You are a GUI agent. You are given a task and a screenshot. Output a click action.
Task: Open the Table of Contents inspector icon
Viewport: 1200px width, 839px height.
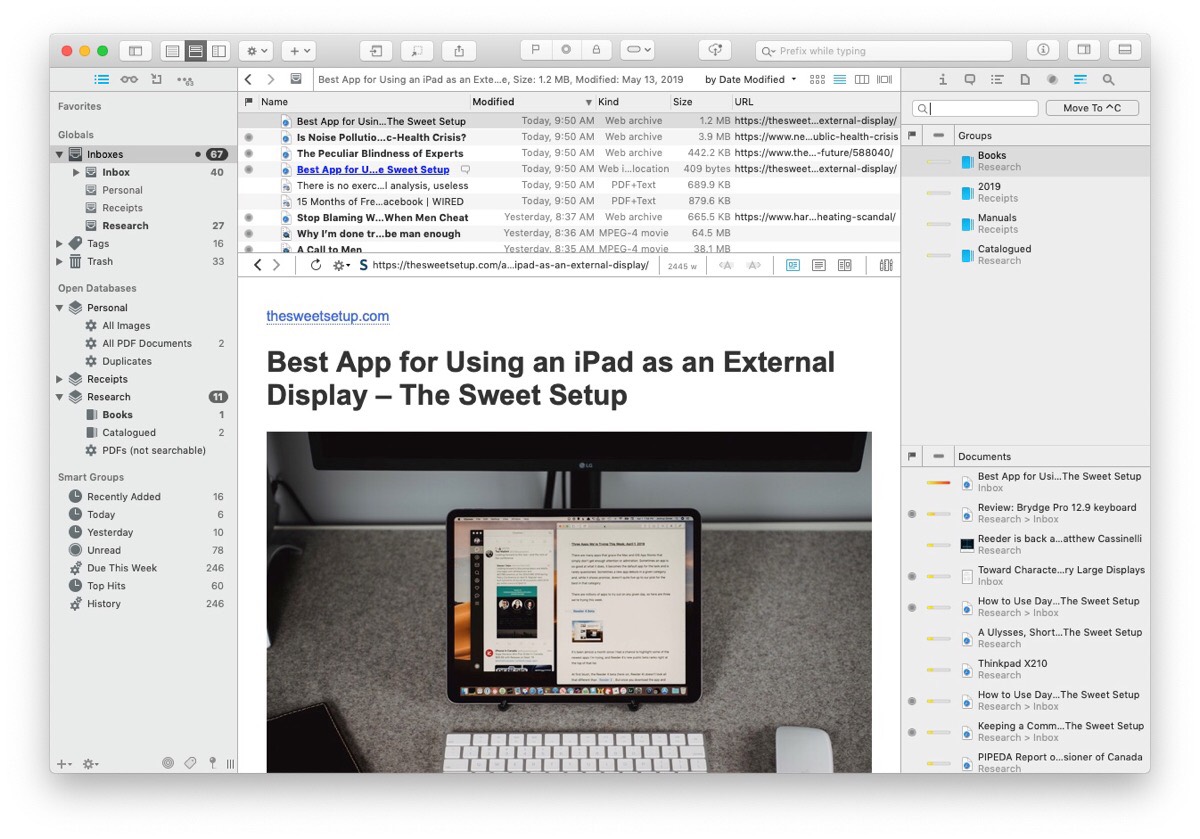point(997,79)
